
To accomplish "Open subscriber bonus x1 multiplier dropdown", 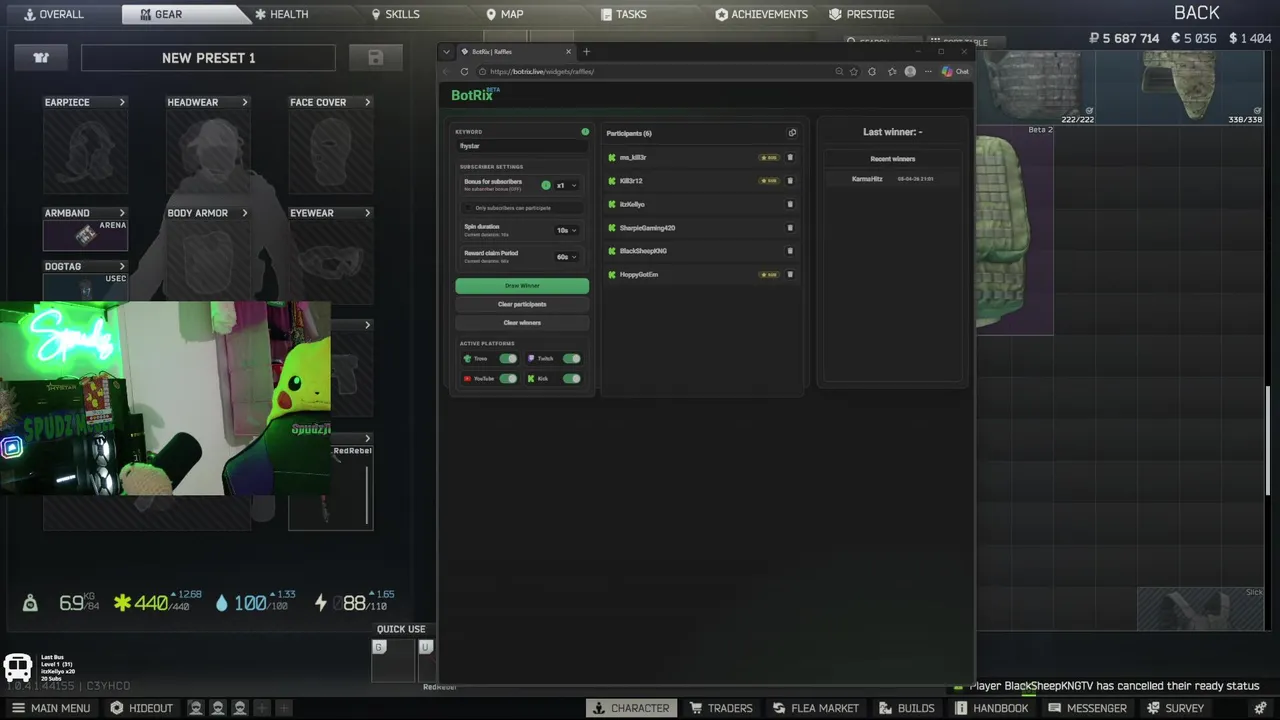I will [567, 185].
